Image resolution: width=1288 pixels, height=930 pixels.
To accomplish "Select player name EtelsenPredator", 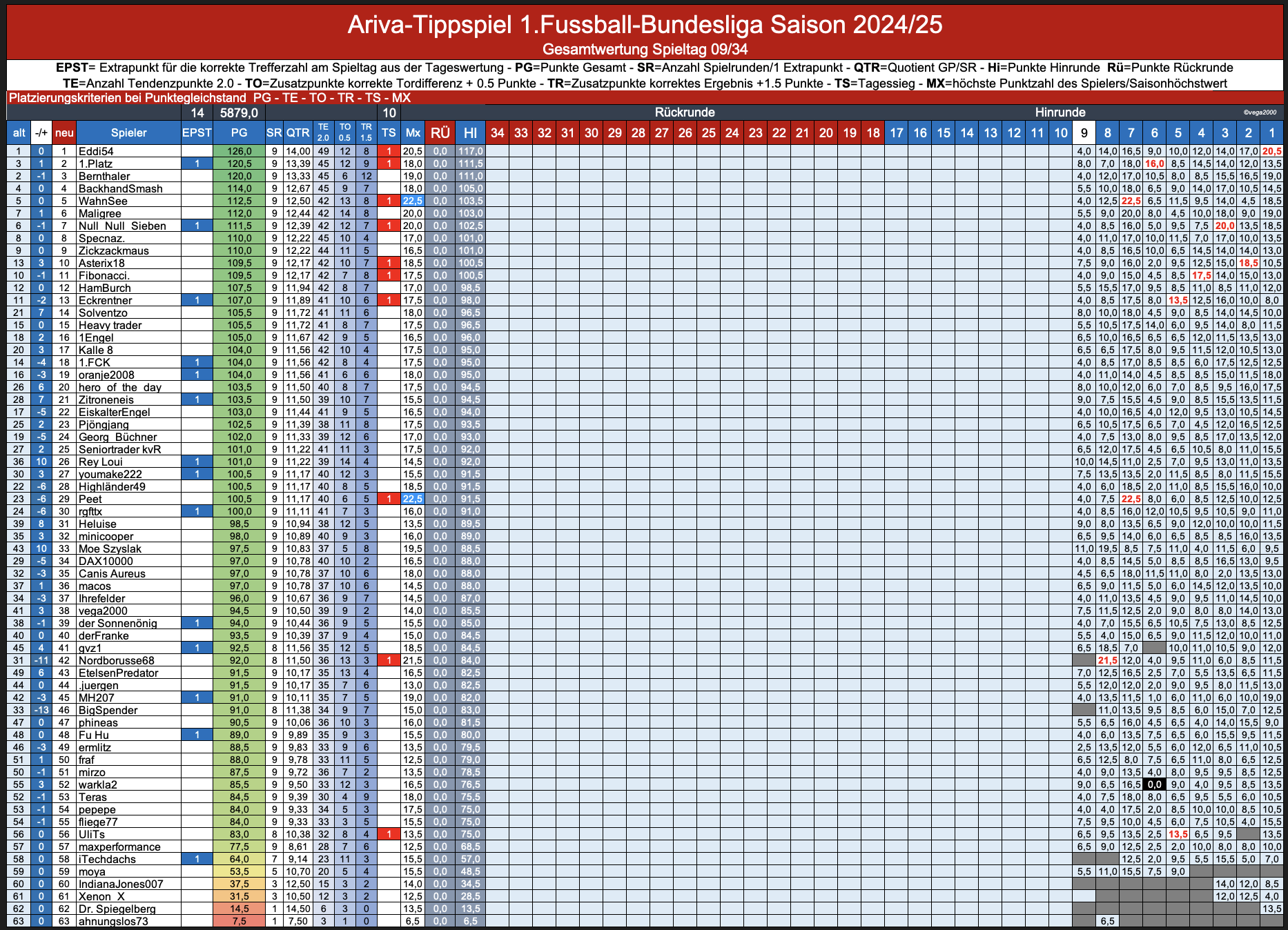I will (x=118, y=673).
